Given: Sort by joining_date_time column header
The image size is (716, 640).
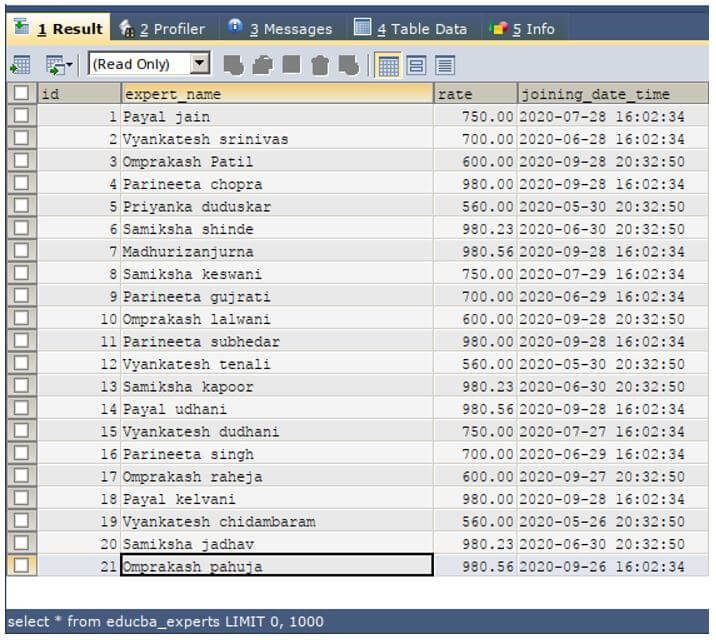Looking at the screenshot, I should pos(613,94).
